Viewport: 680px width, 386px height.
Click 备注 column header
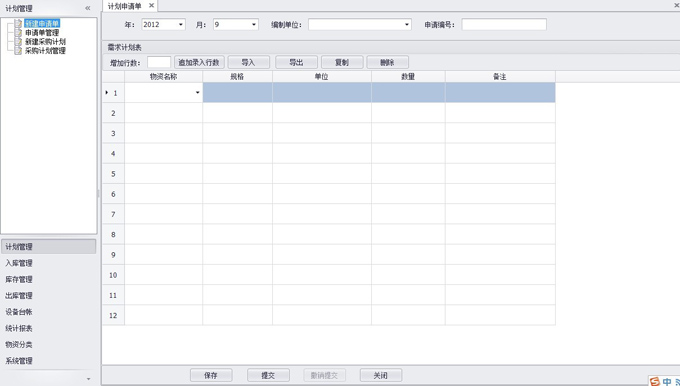click(x=500, y=77)
